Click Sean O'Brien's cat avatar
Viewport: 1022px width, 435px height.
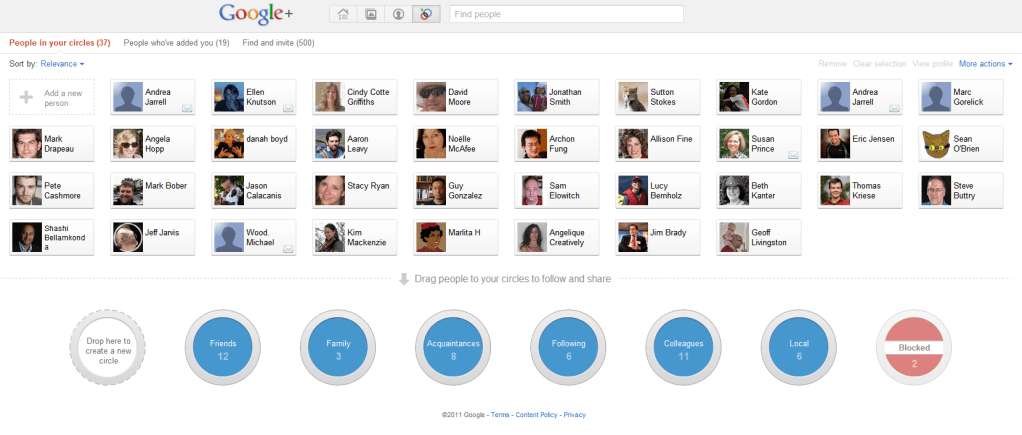click(936, 144)
